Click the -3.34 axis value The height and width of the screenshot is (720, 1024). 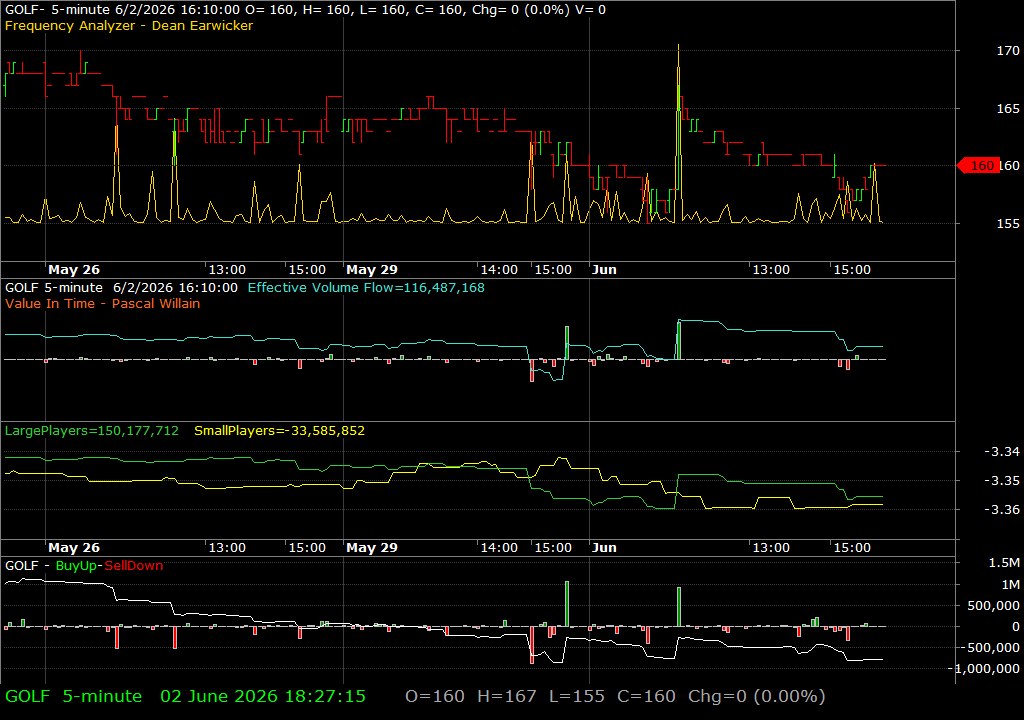tap(1002, 451)
